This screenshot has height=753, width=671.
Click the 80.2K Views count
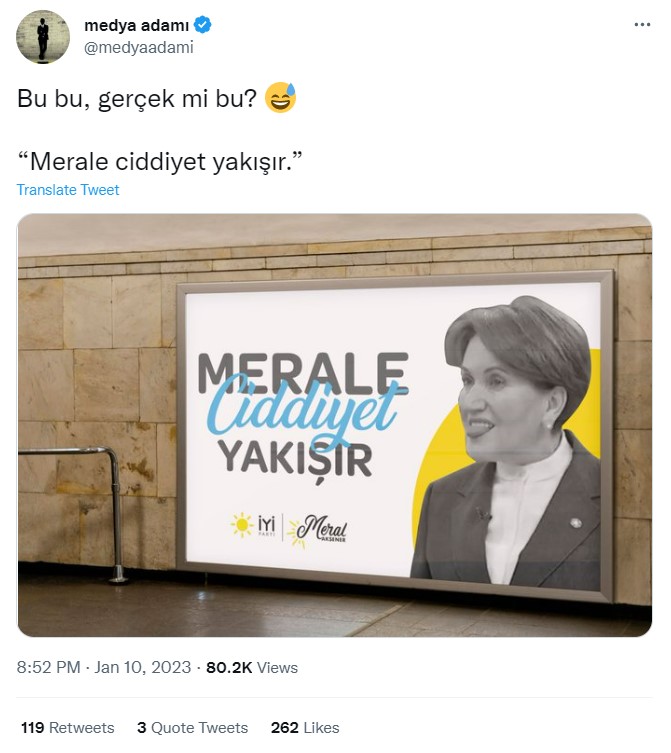(x=252, y=667)
